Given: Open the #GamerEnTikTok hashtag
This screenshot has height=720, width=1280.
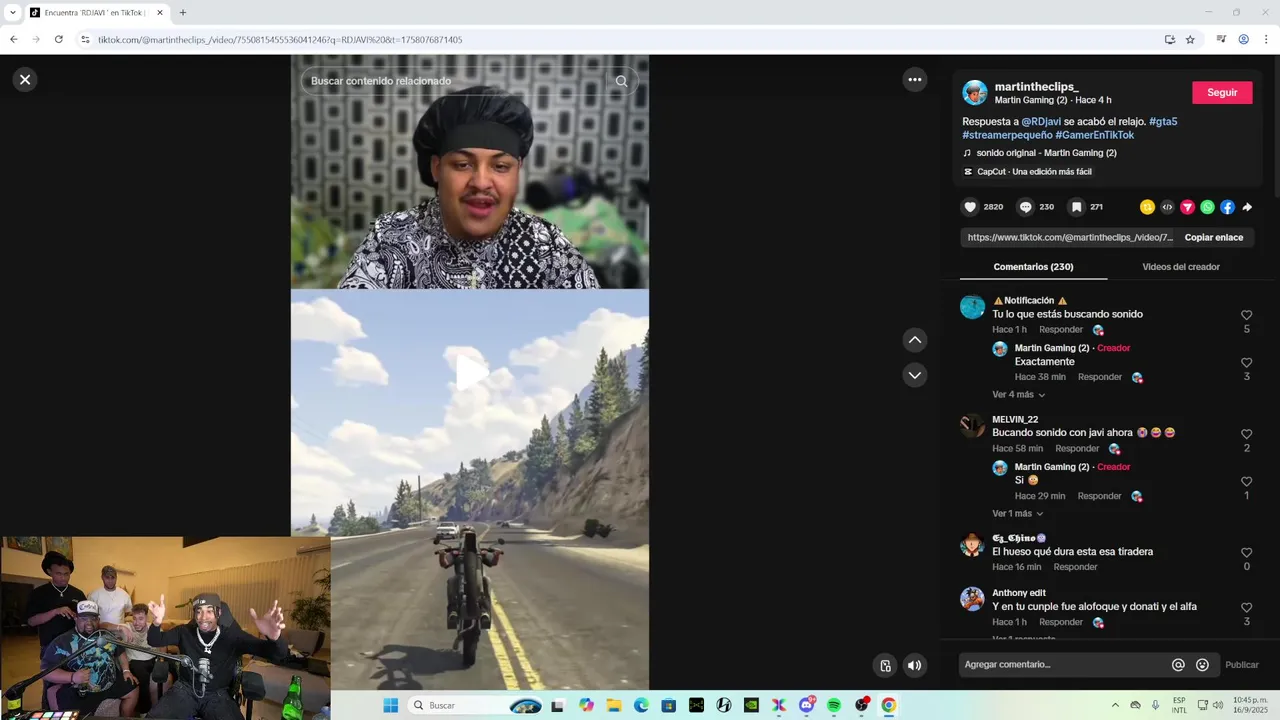Looking at the screenshot, I should (x=1095, y=135).
